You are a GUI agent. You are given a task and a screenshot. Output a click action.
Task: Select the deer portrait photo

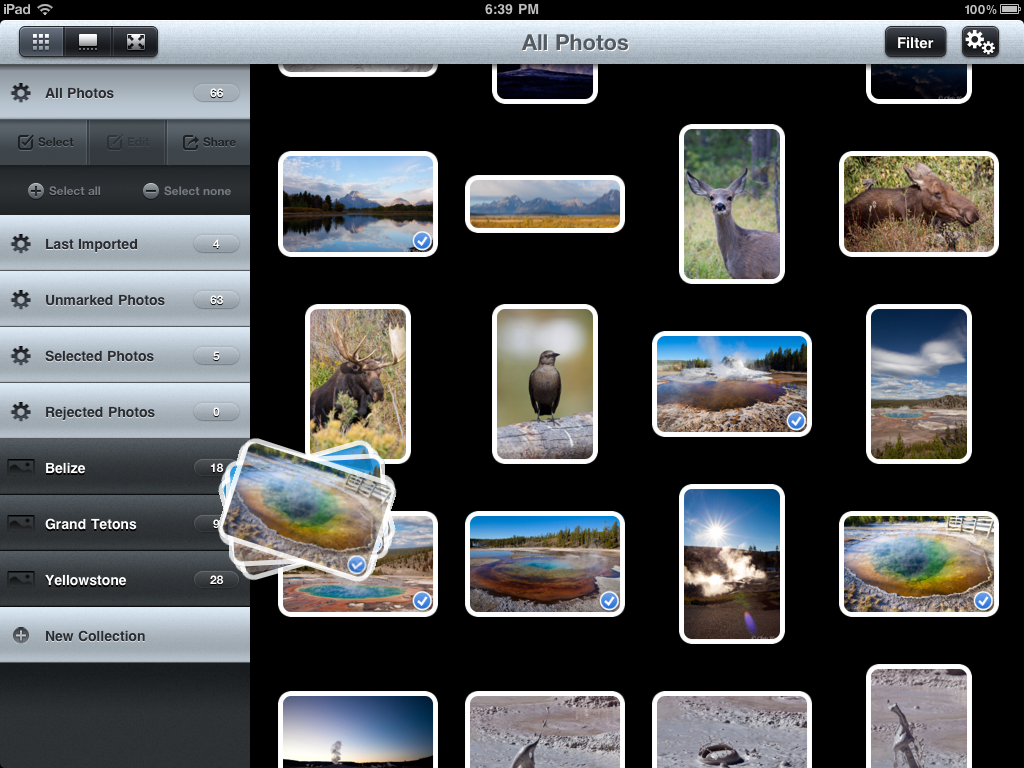(731, 204)
